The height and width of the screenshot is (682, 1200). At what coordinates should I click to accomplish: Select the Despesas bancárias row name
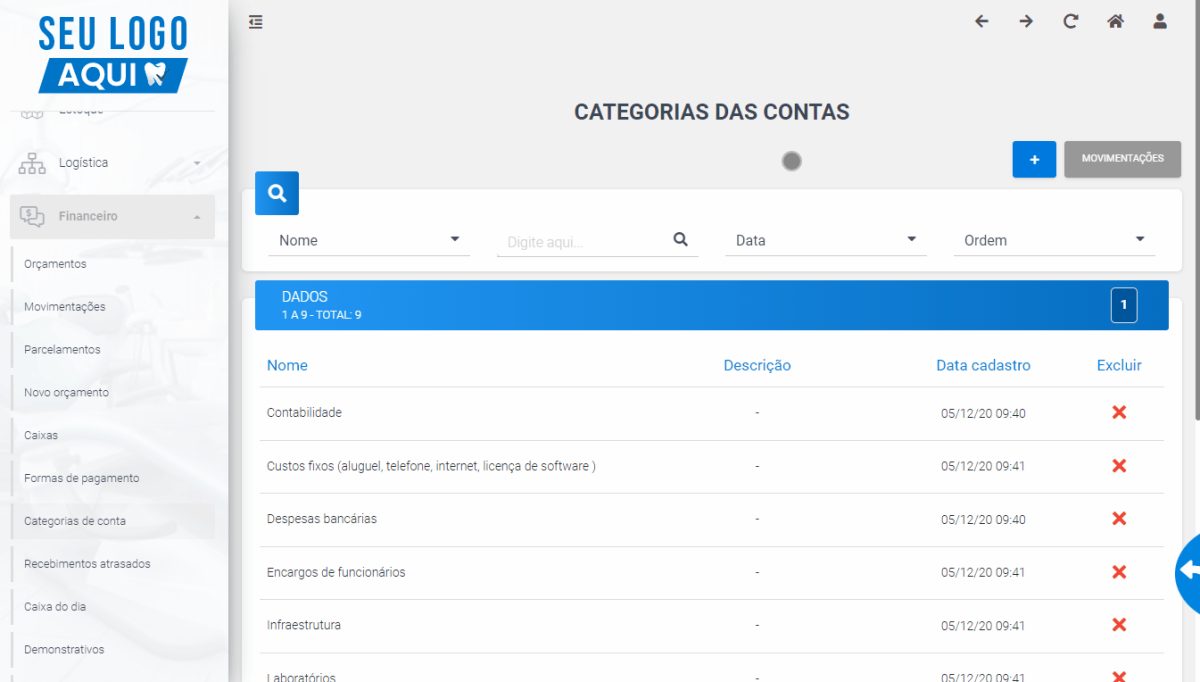322,519
